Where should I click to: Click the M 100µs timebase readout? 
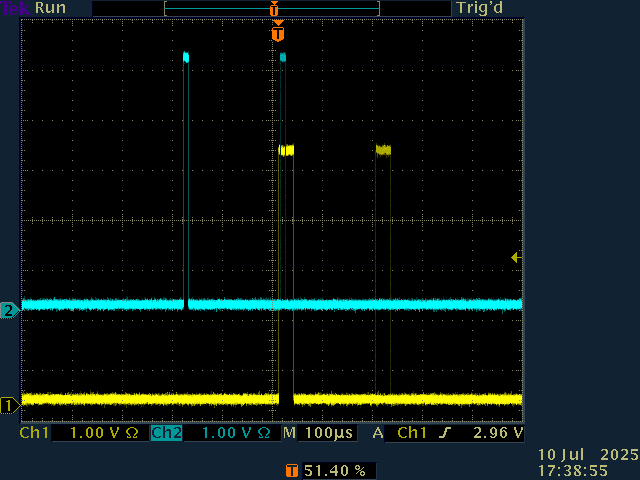click(x=320, y=434)
